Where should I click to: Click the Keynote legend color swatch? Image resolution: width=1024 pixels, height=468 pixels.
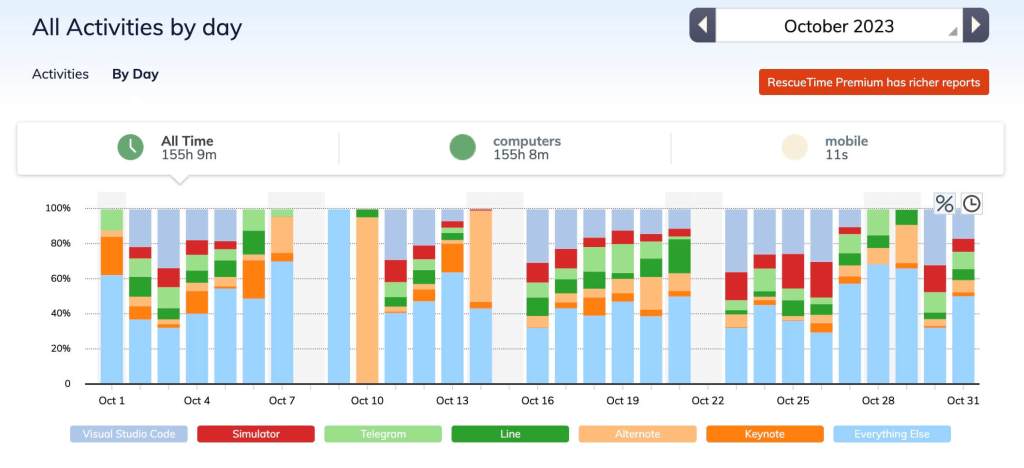(x=764, y=434)
